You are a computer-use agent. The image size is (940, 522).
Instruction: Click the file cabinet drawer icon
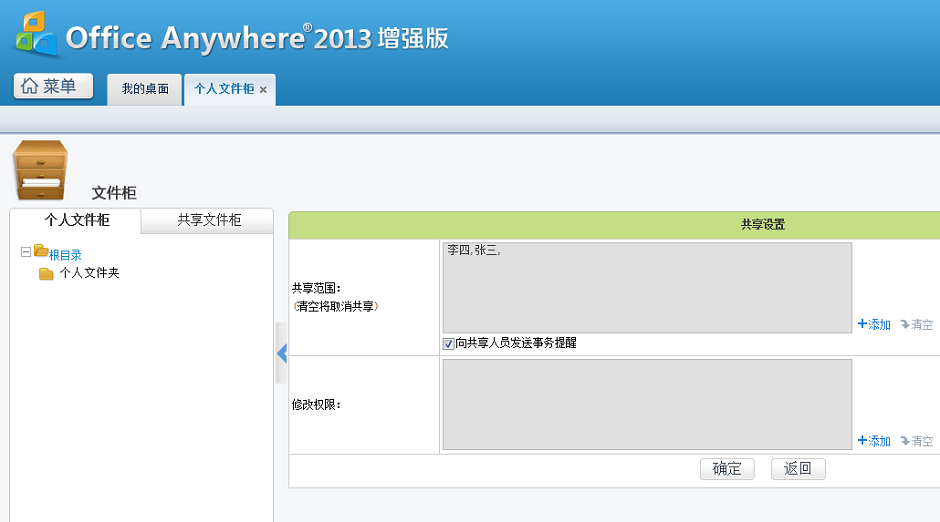(x=40, y=170)
